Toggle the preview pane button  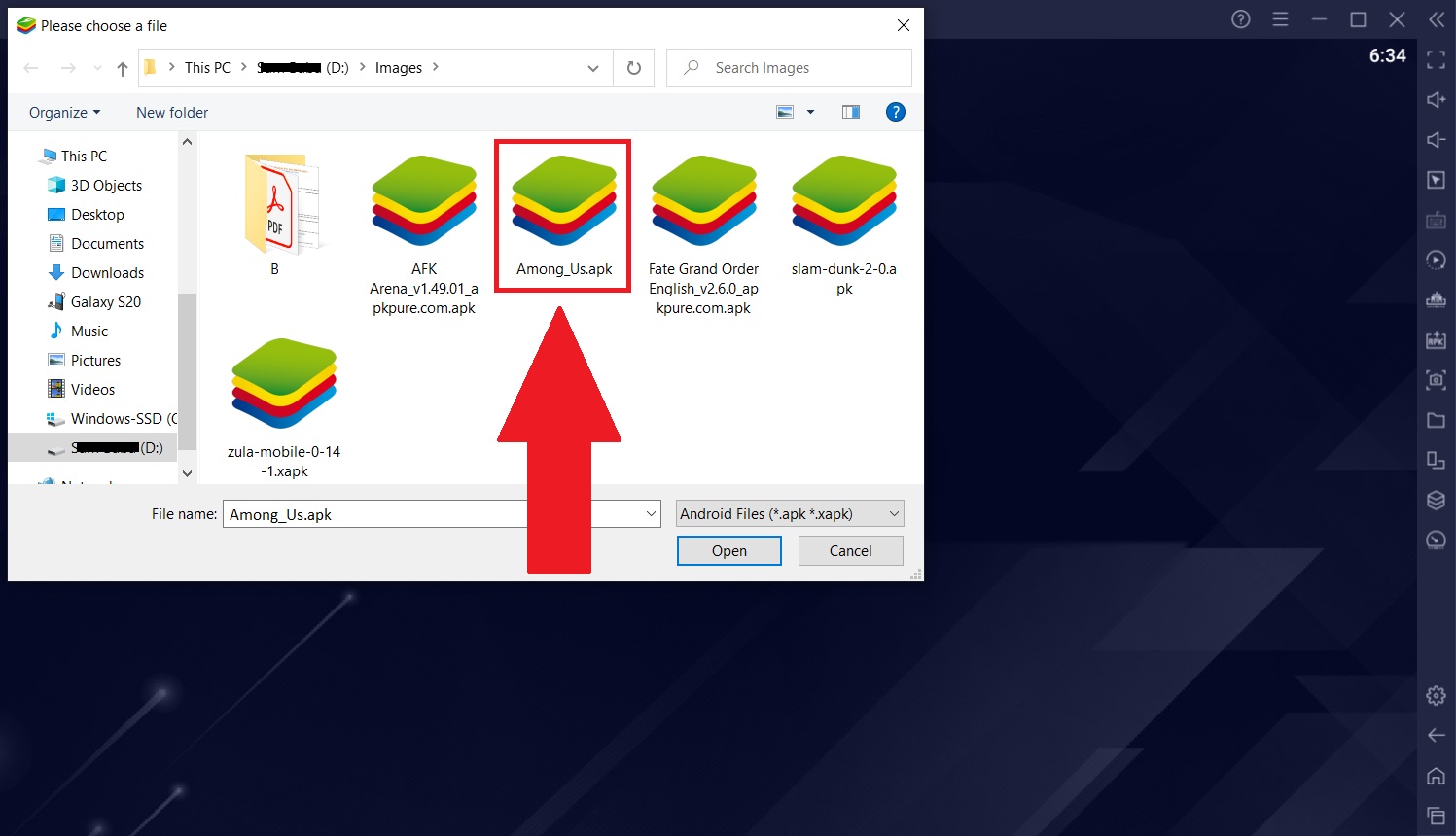point(851,112)
